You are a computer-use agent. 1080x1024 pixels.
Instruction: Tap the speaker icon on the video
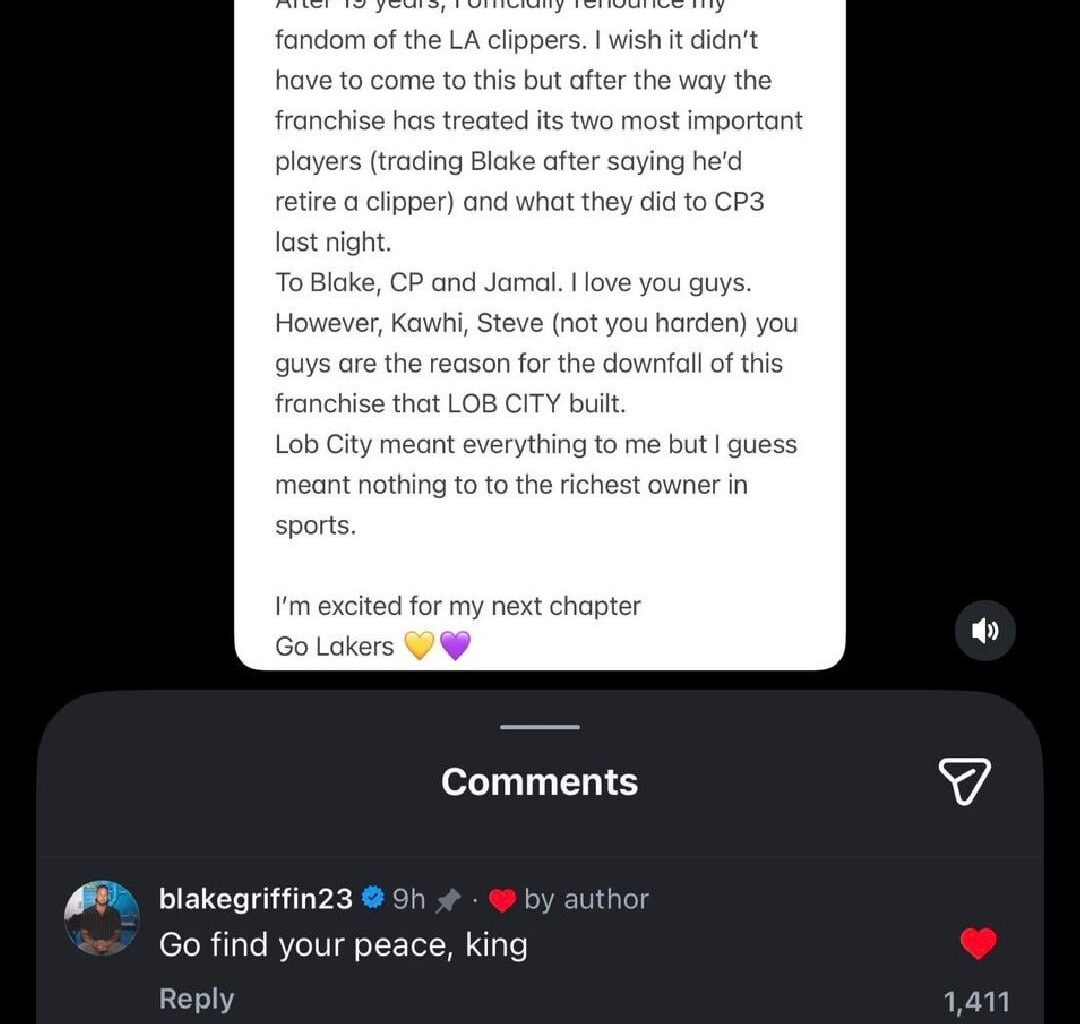pos(985,630)
